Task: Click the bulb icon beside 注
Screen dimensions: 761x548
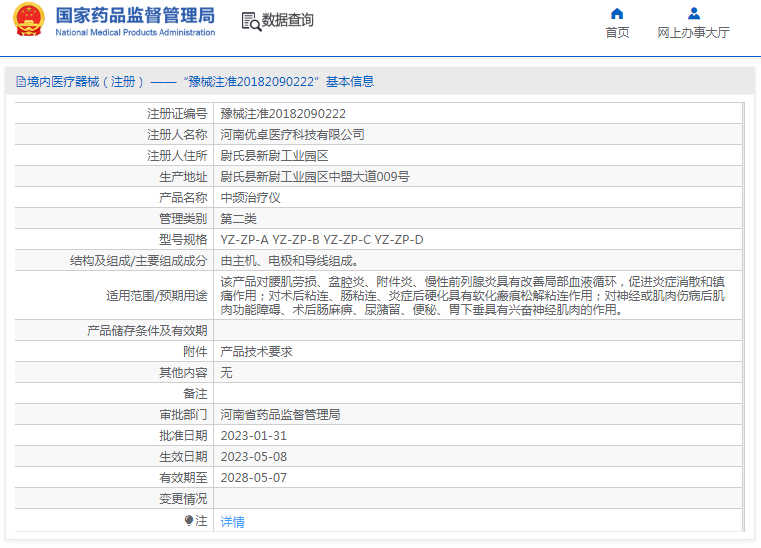Action: (x=189, y=520)
